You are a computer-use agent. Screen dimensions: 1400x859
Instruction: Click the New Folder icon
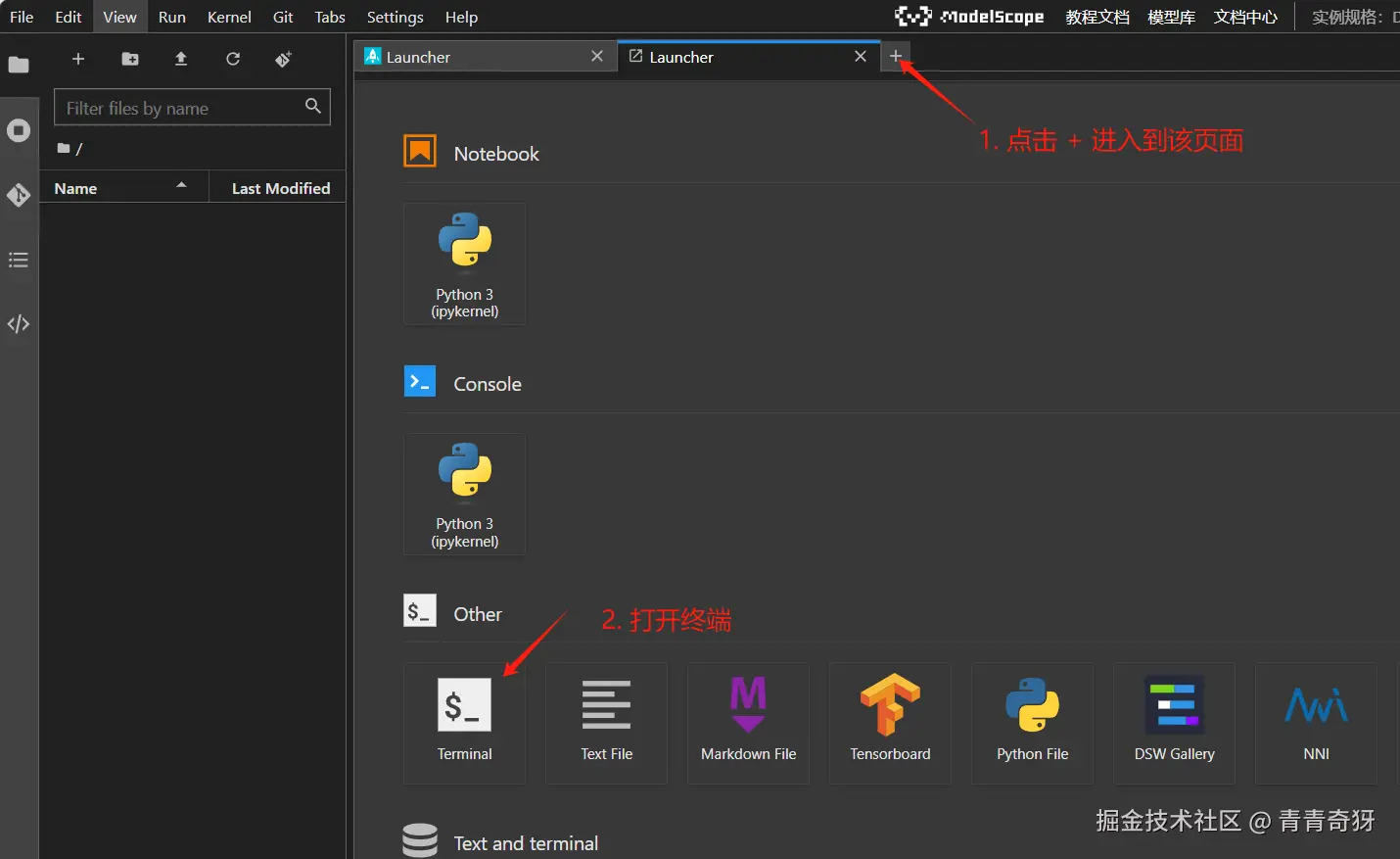point(130,59)
